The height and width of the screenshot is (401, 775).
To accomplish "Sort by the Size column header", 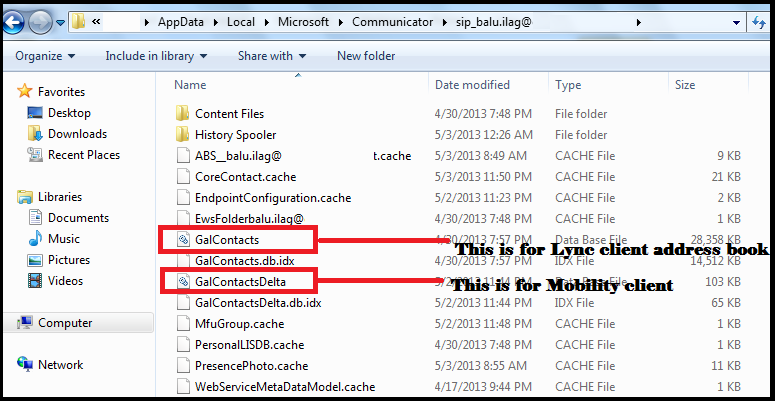I will 685,85.
